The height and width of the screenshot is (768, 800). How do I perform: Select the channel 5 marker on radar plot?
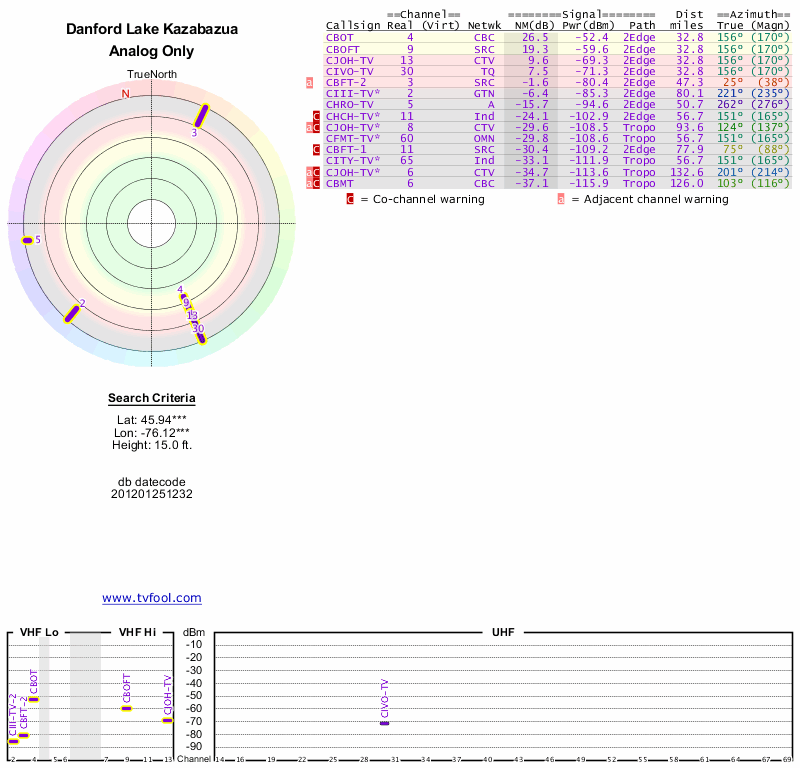(x=28, y=240)
